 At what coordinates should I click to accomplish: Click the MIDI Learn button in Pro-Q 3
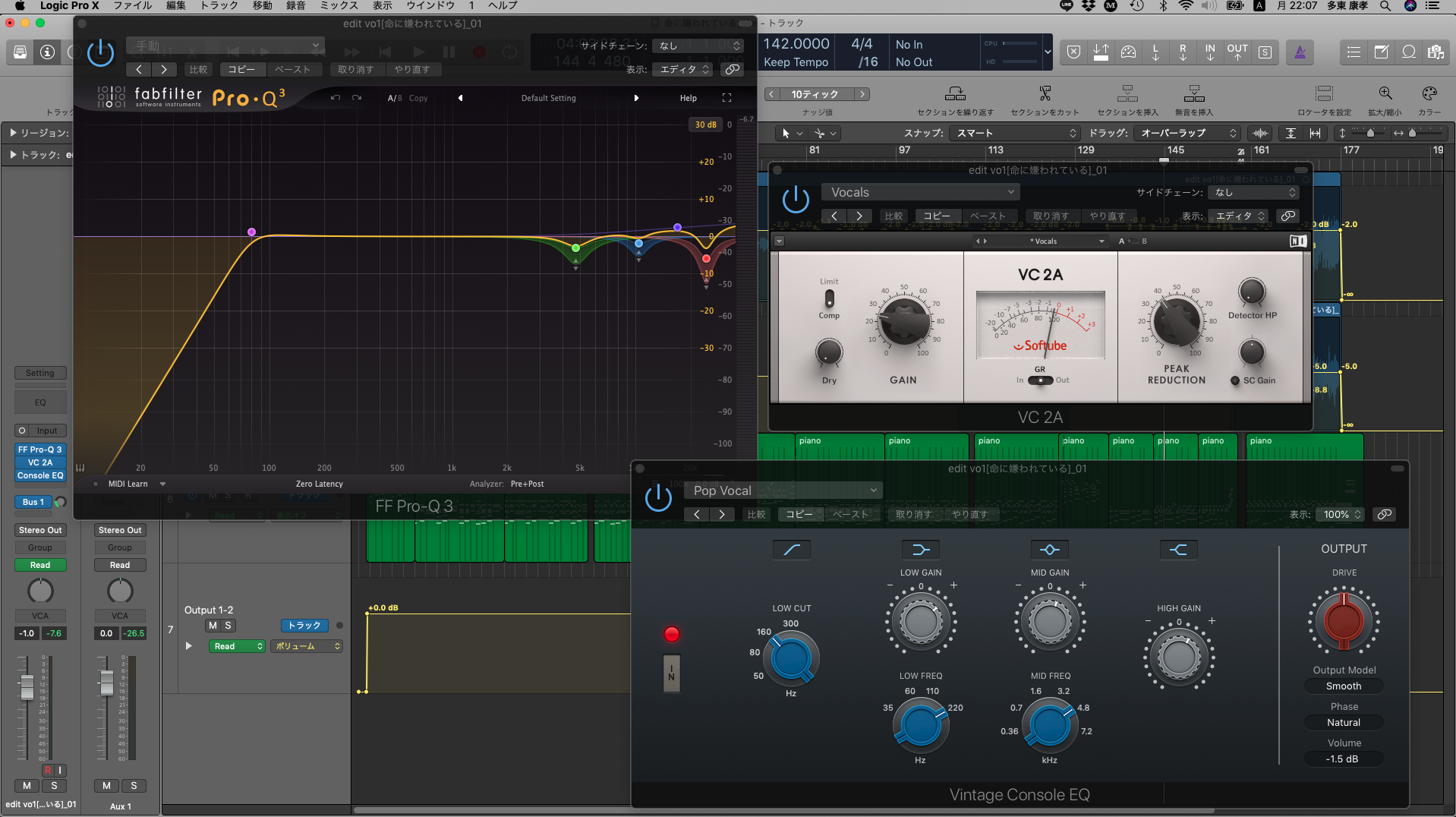click(128, 484)
